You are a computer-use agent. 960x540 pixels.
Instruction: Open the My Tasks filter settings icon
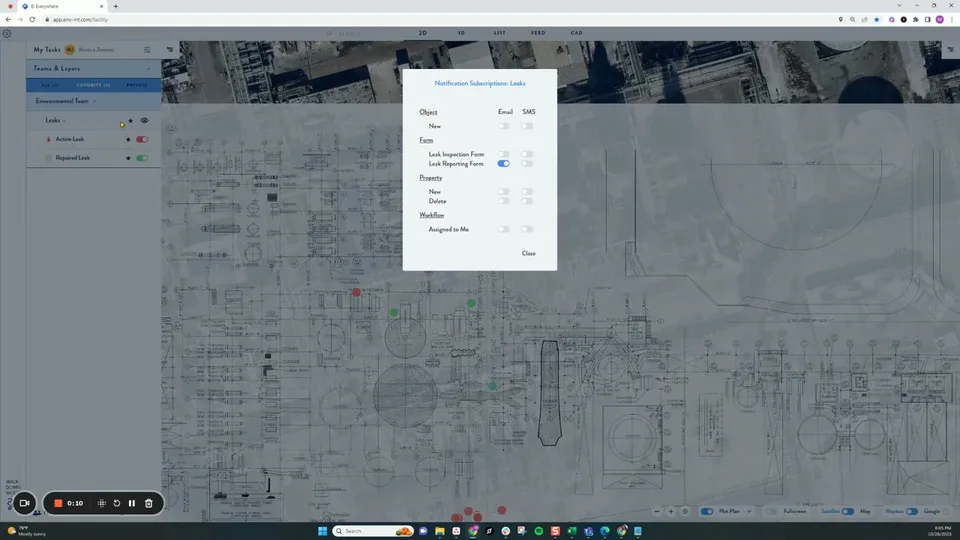[147, 50]
